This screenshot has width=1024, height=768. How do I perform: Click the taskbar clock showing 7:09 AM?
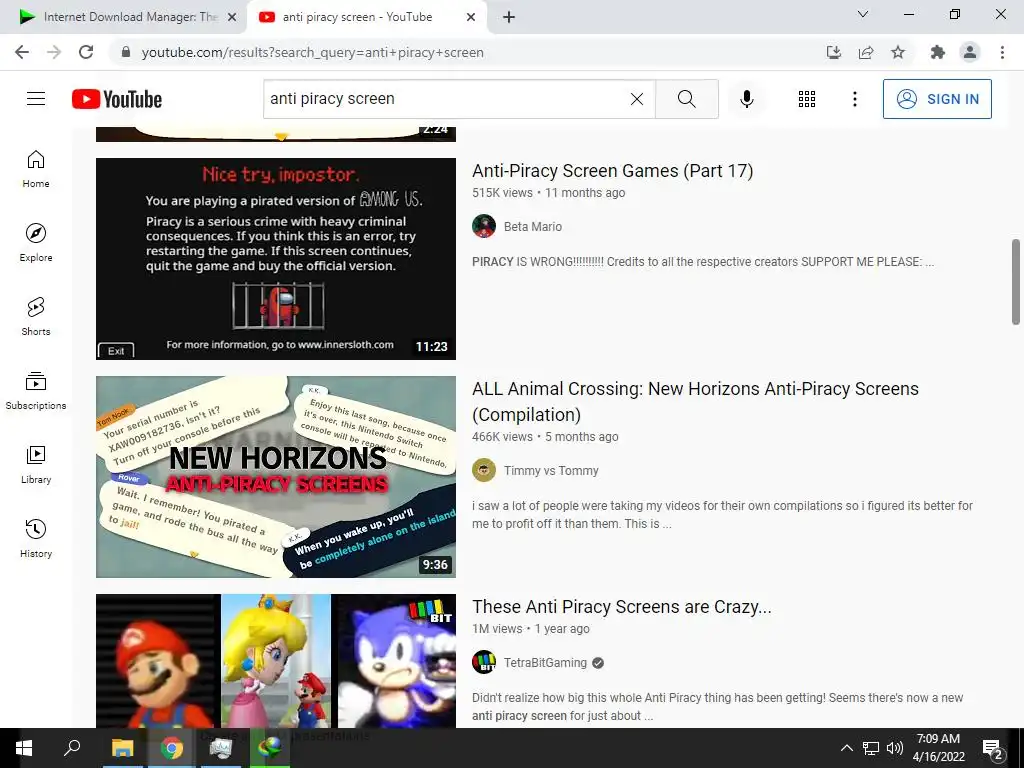coord(938,748)
